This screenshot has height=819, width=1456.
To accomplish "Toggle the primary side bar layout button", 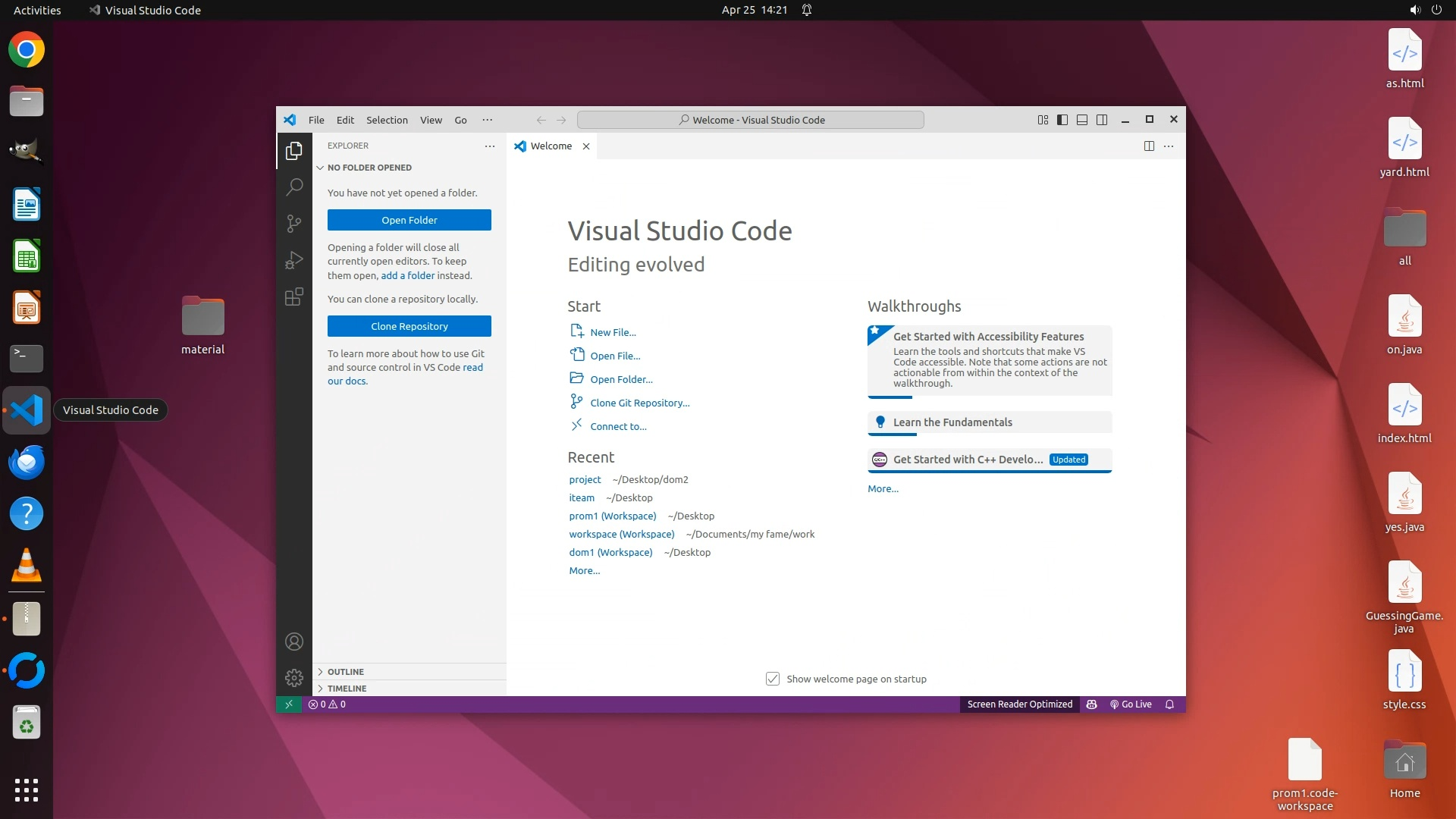I will [x=1062, y=120].
